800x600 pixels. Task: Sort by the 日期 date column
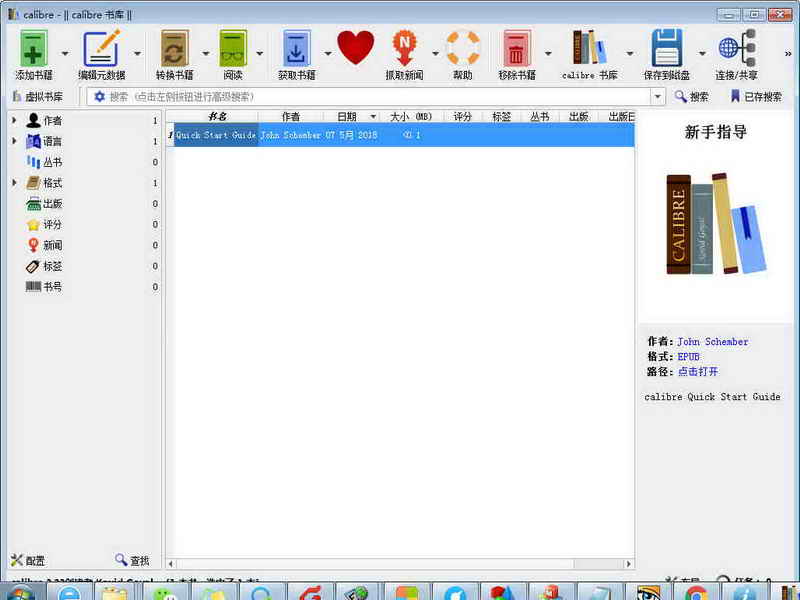(351, 116)
